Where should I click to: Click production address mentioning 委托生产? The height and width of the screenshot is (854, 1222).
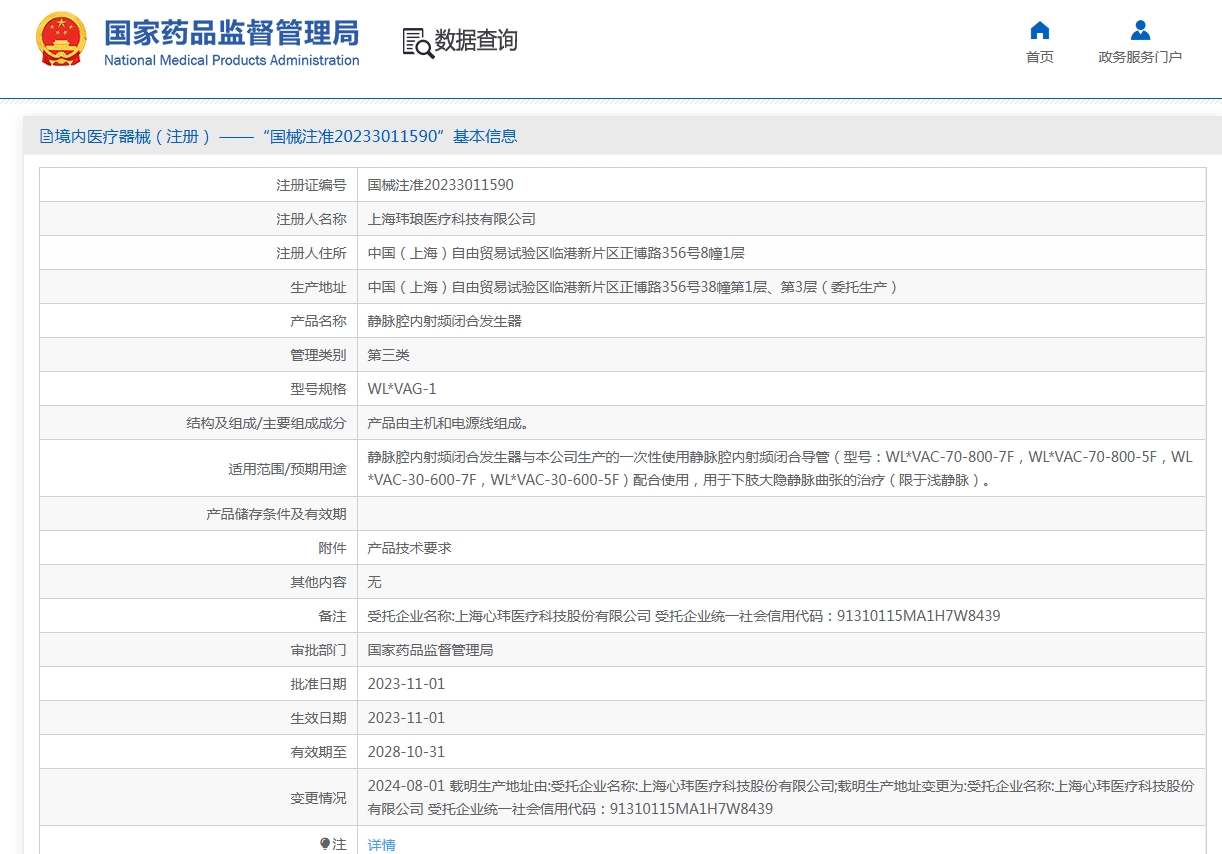tap(633, 287)
